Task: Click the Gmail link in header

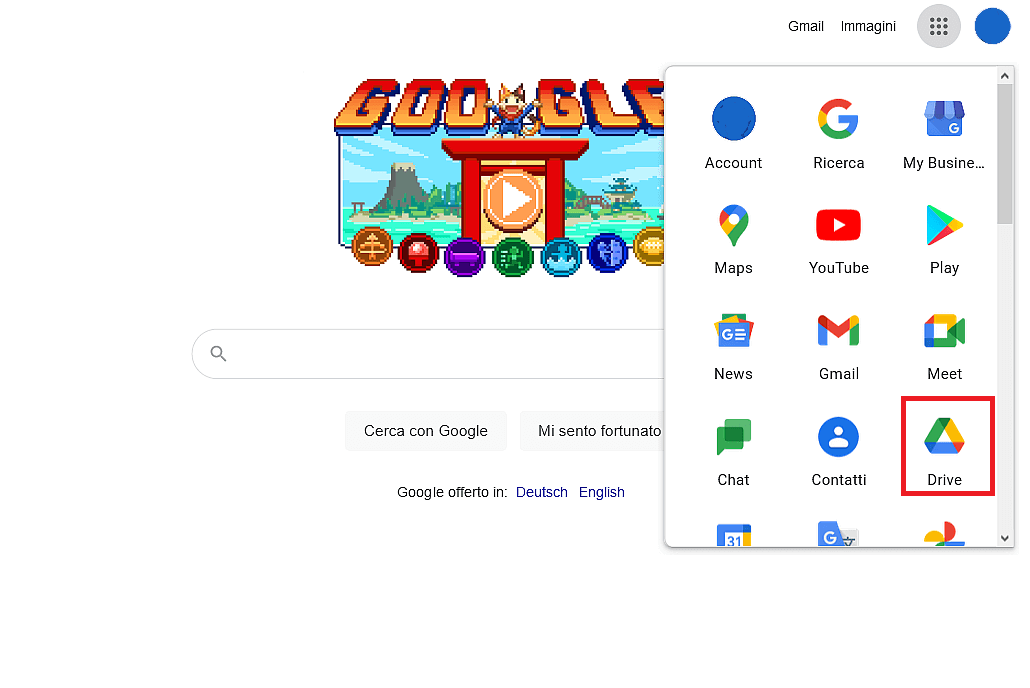Action: point(806,26)
